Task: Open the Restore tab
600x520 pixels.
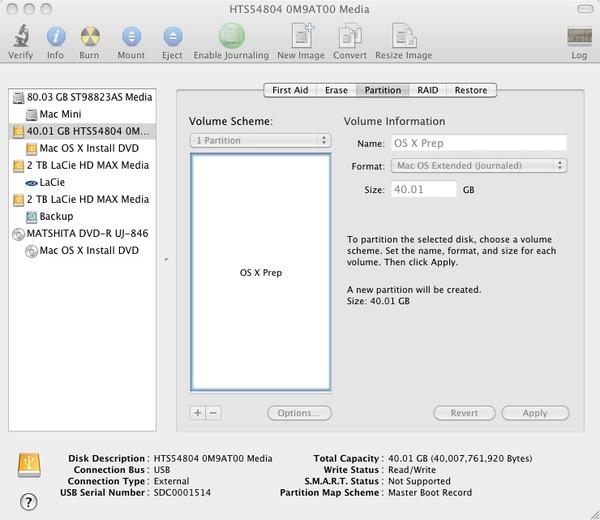Action: (x=471, y=90)
